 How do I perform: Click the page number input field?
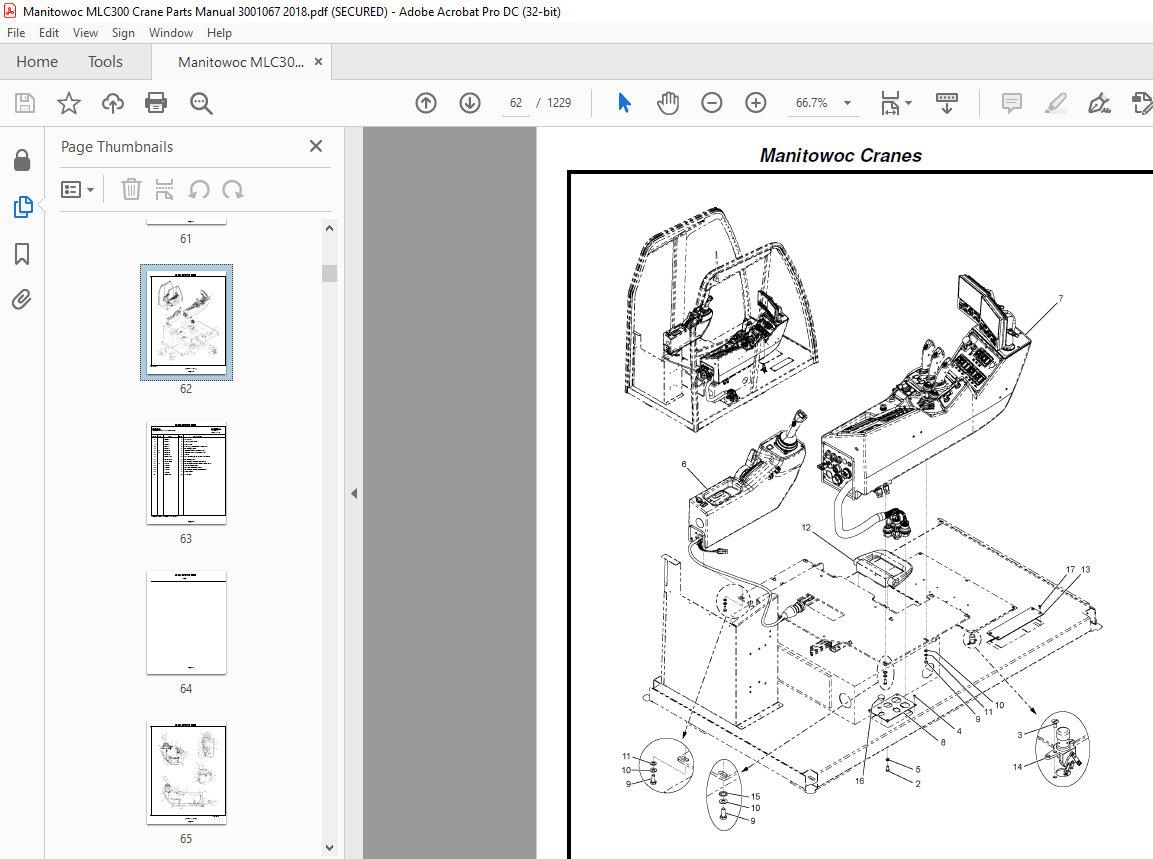[x=516, y=103]
